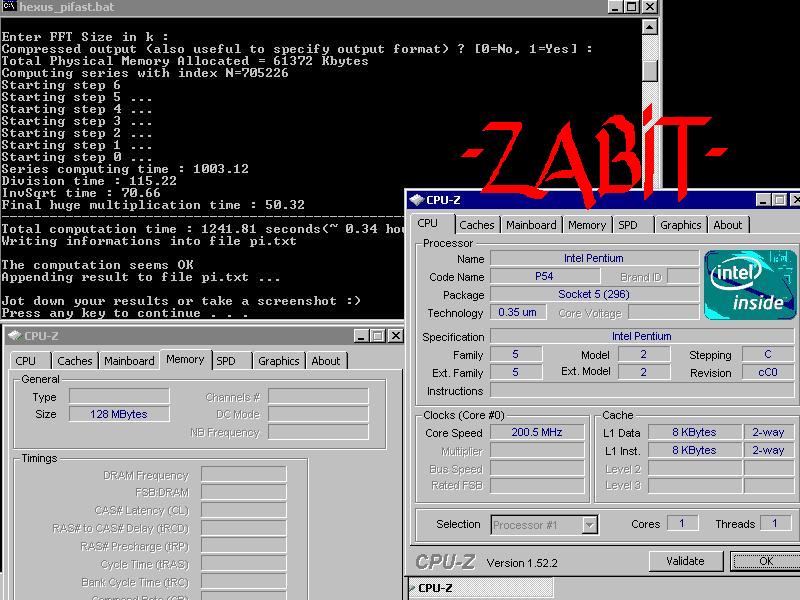The image size is (800, 600).
Task: Click the Validate button
Action: tap(685, 561)
